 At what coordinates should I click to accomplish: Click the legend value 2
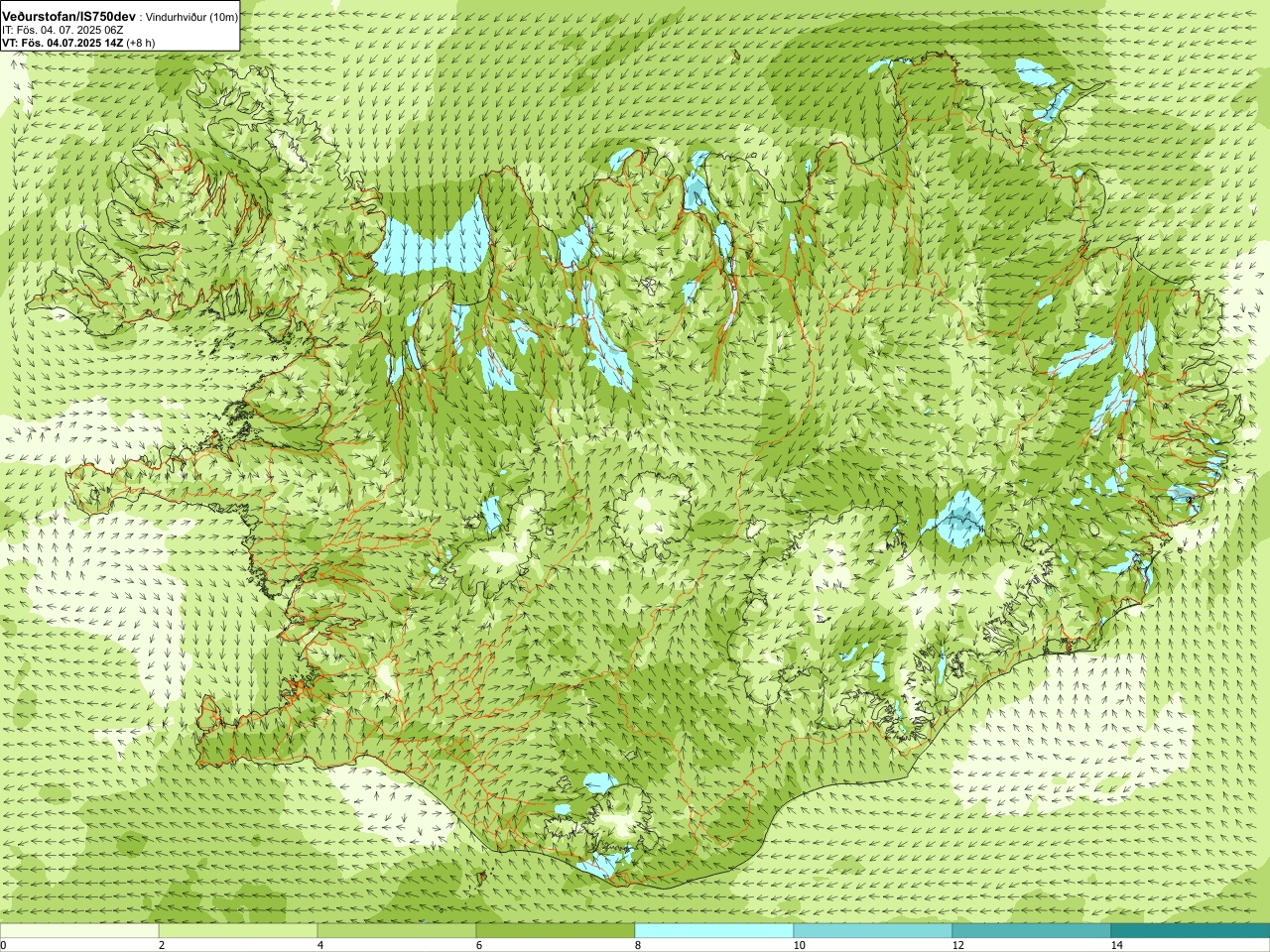(x=162, y=945)
